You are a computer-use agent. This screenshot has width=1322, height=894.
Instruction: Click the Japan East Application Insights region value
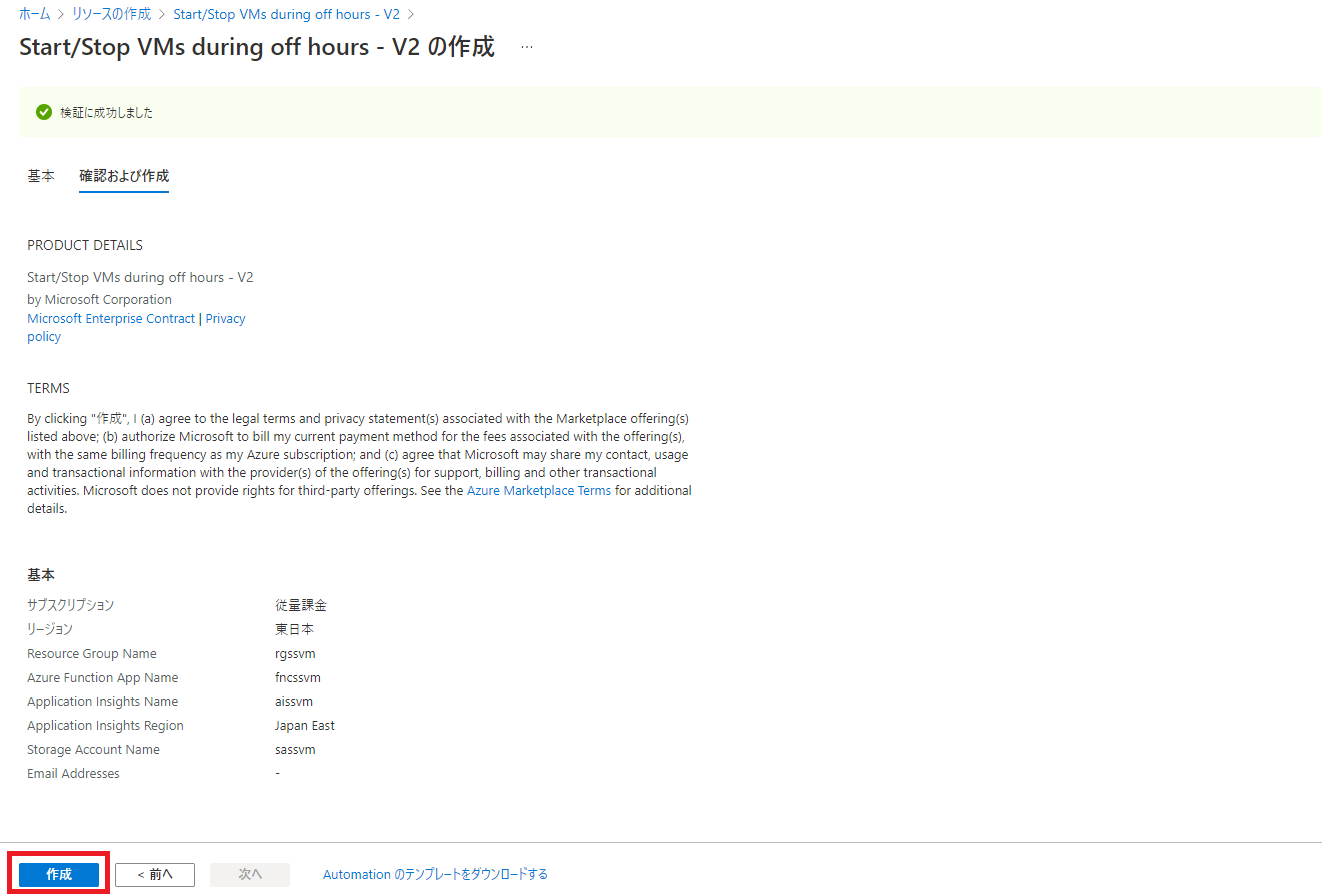coord(304,725)
